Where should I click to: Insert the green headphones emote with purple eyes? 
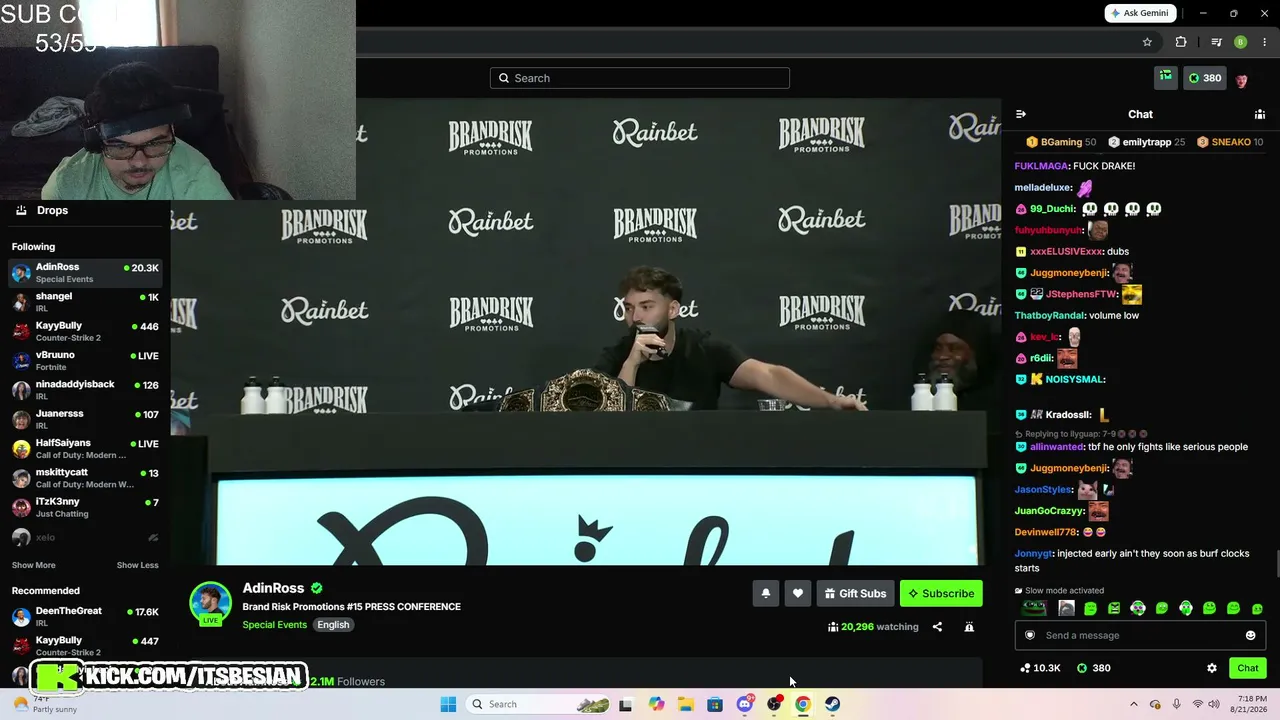(x=1138, y=608)
